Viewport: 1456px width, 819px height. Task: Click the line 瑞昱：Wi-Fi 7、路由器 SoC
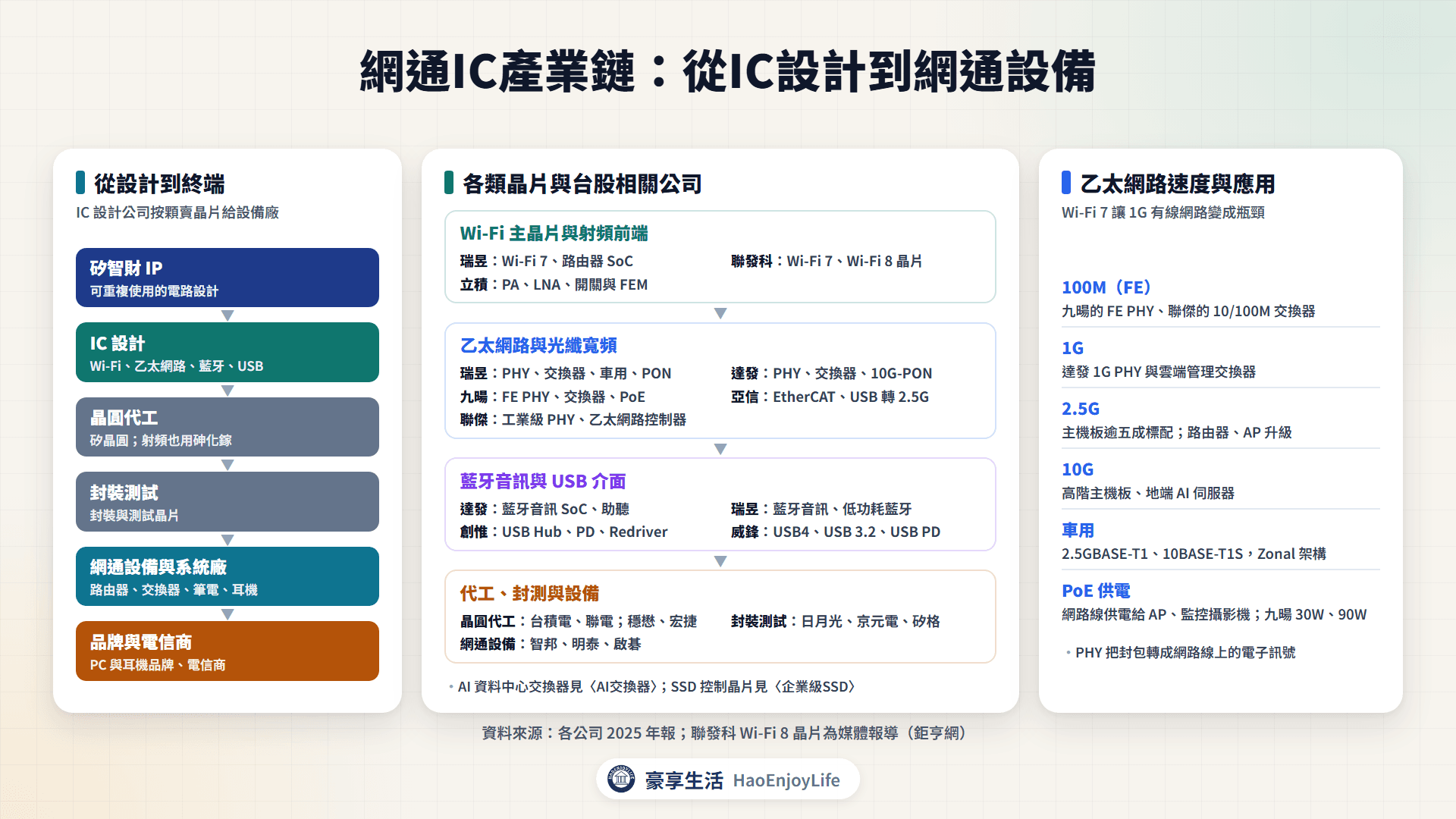546,262
